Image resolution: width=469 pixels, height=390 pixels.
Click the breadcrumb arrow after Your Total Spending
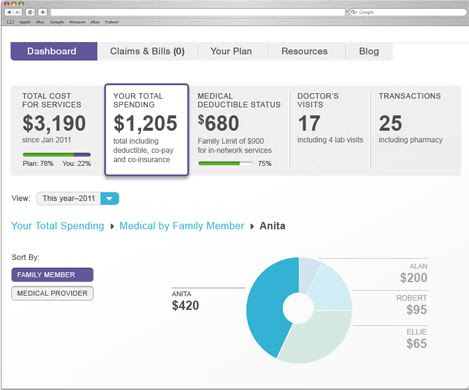pyautogui.click(x=112, y=226)
